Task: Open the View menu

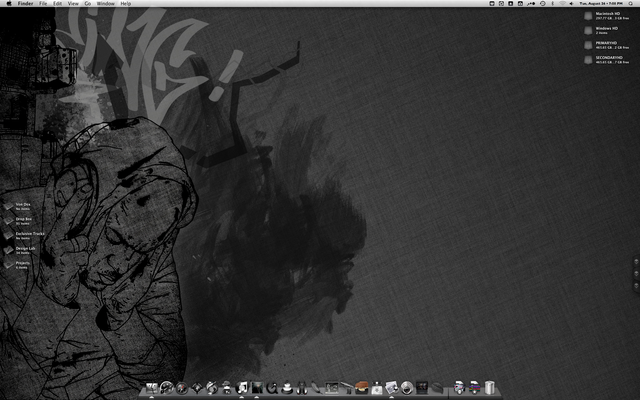Action: click(x=73, y=4)
